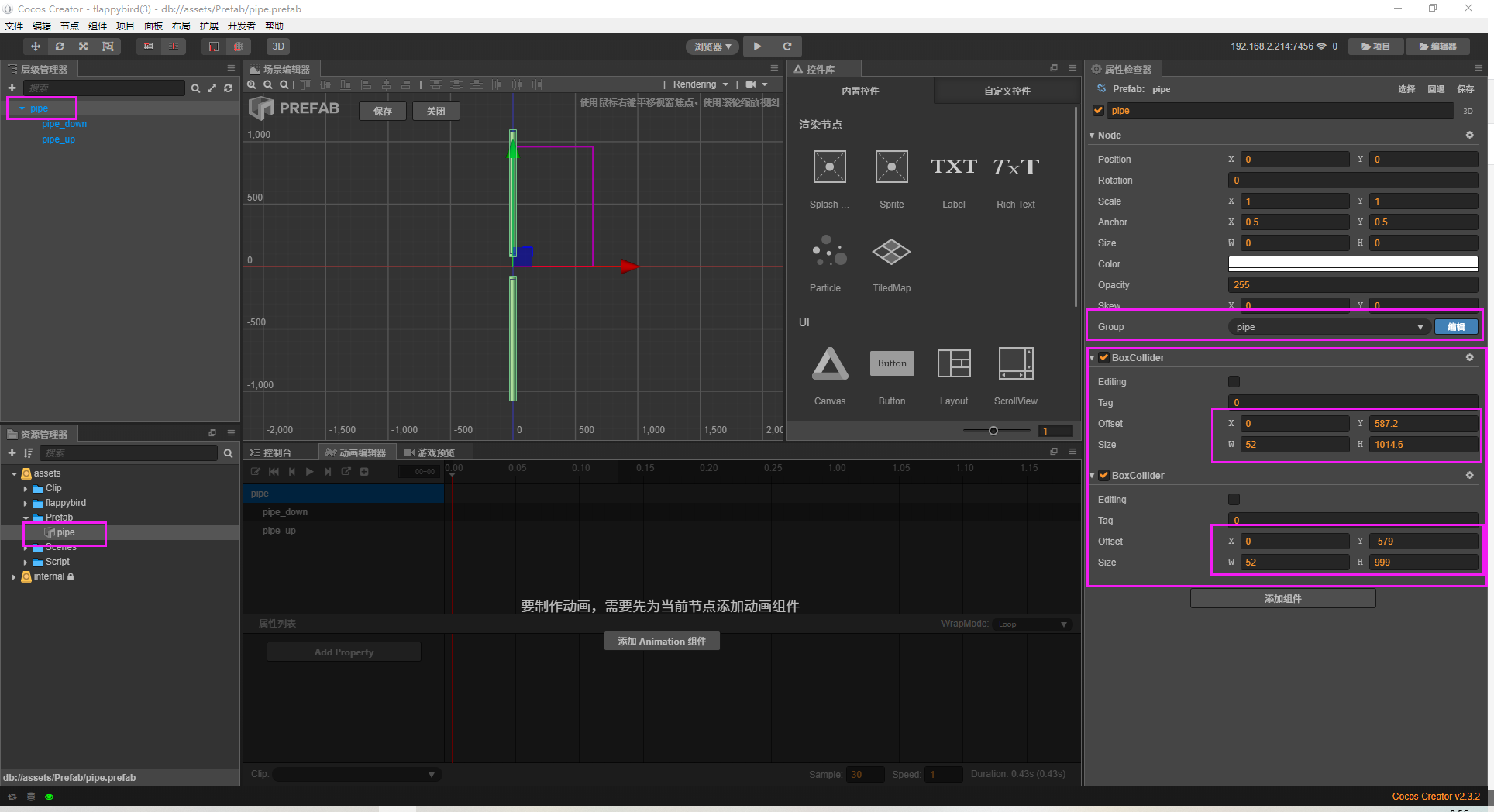
Task: Select the scale transform tool
Action: [84, 46]
